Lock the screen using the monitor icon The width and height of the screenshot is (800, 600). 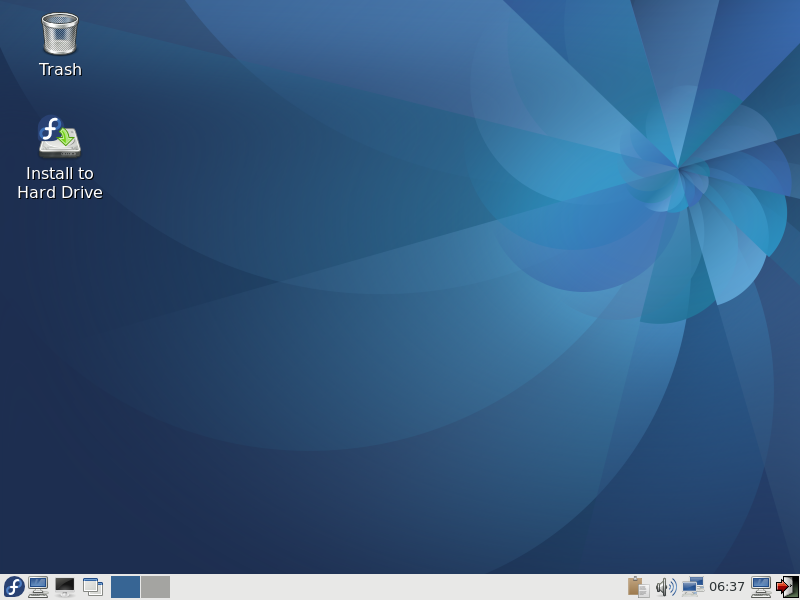point(761,587)
